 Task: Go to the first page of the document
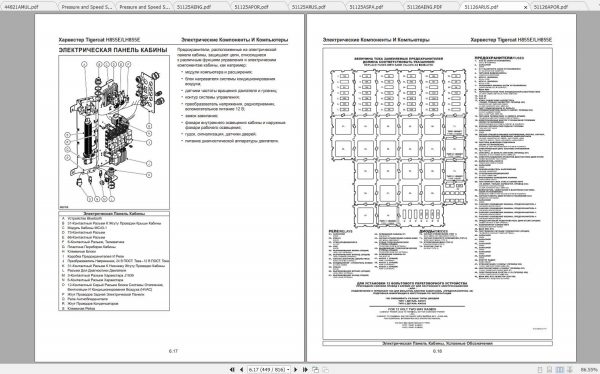pyautogui.click(x=232, y=369)
